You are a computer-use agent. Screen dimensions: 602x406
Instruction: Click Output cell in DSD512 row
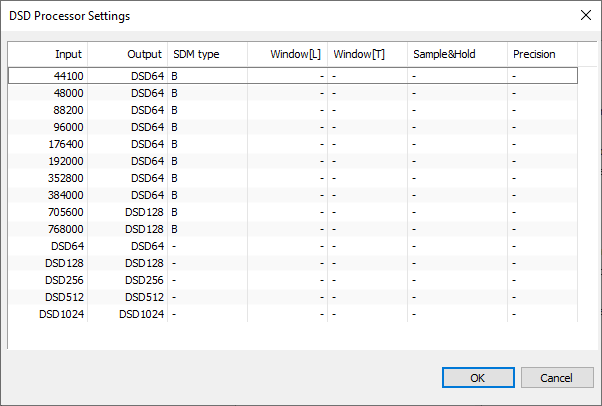point(127,297)
